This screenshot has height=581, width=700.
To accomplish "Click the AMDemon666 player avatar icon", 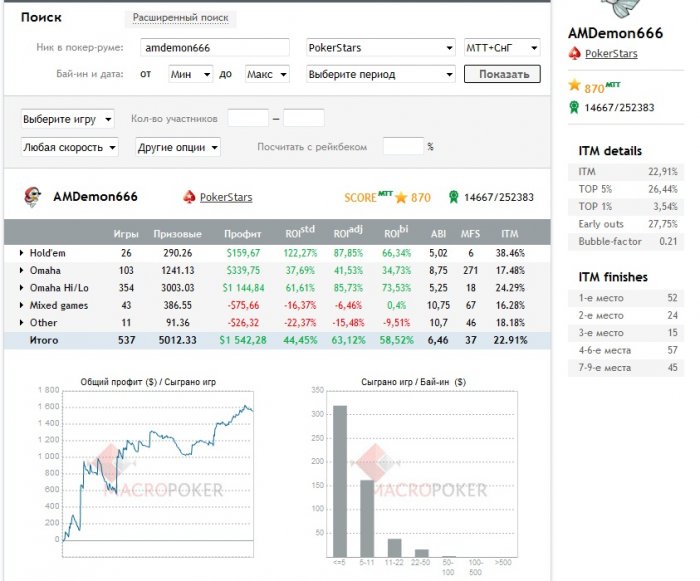I will tap(33, 197).
